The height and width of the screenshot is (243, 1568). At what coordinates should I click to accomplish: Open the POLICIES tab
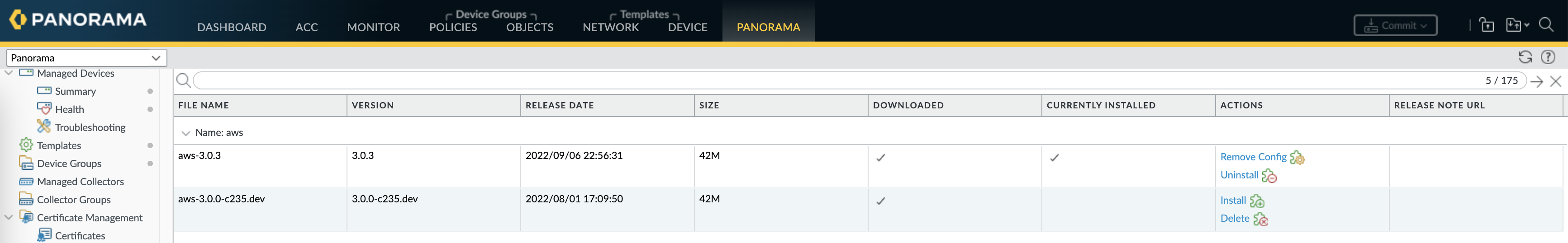point(453,28)
